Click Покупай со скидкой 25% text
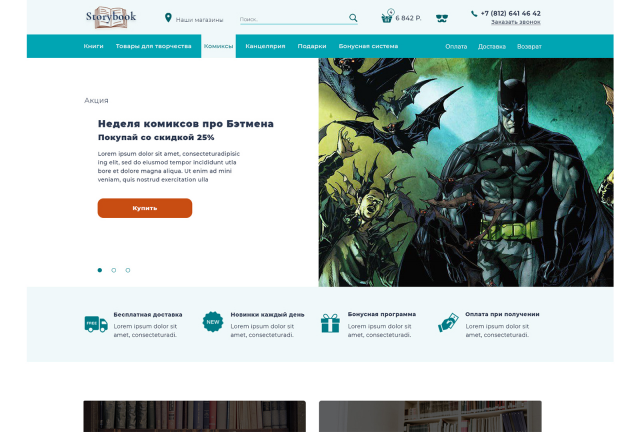 pyautogui.click(x=156, y=137)
